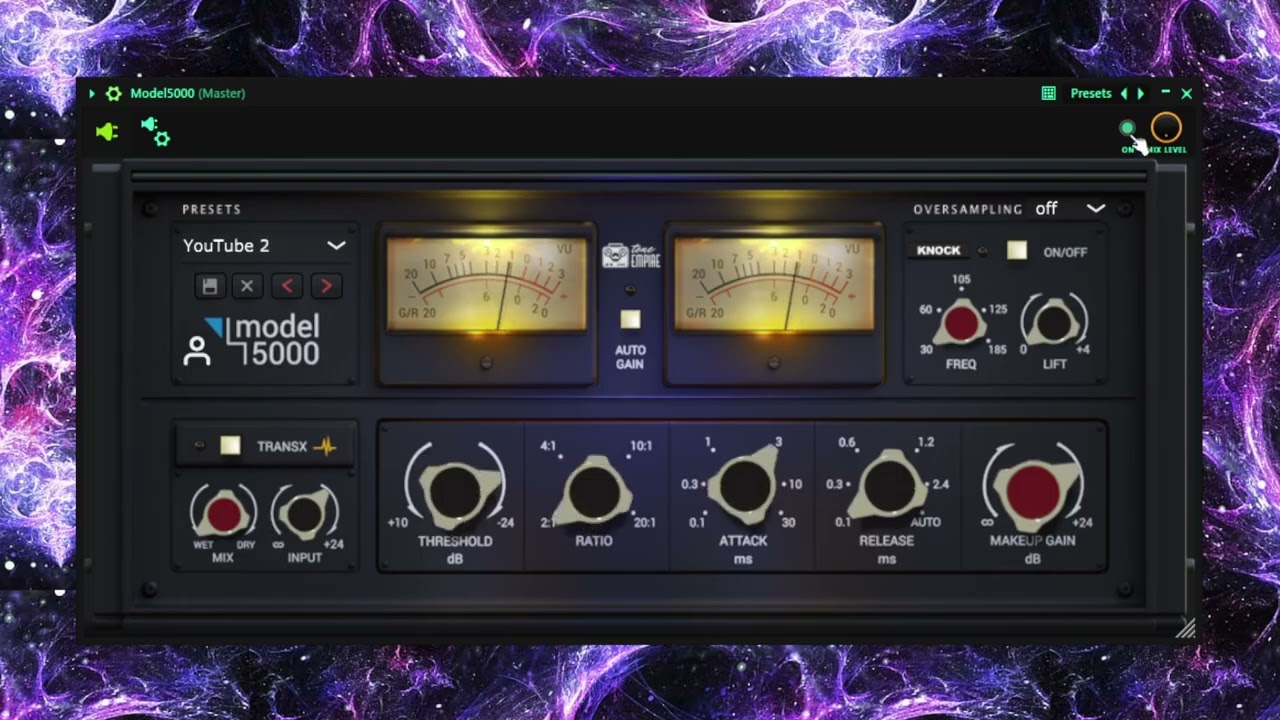Adjust the red wet/dry MIX knob
The width and height of the screenshot is (1280, 720).
pyautogui.click(x=223, y=513)
